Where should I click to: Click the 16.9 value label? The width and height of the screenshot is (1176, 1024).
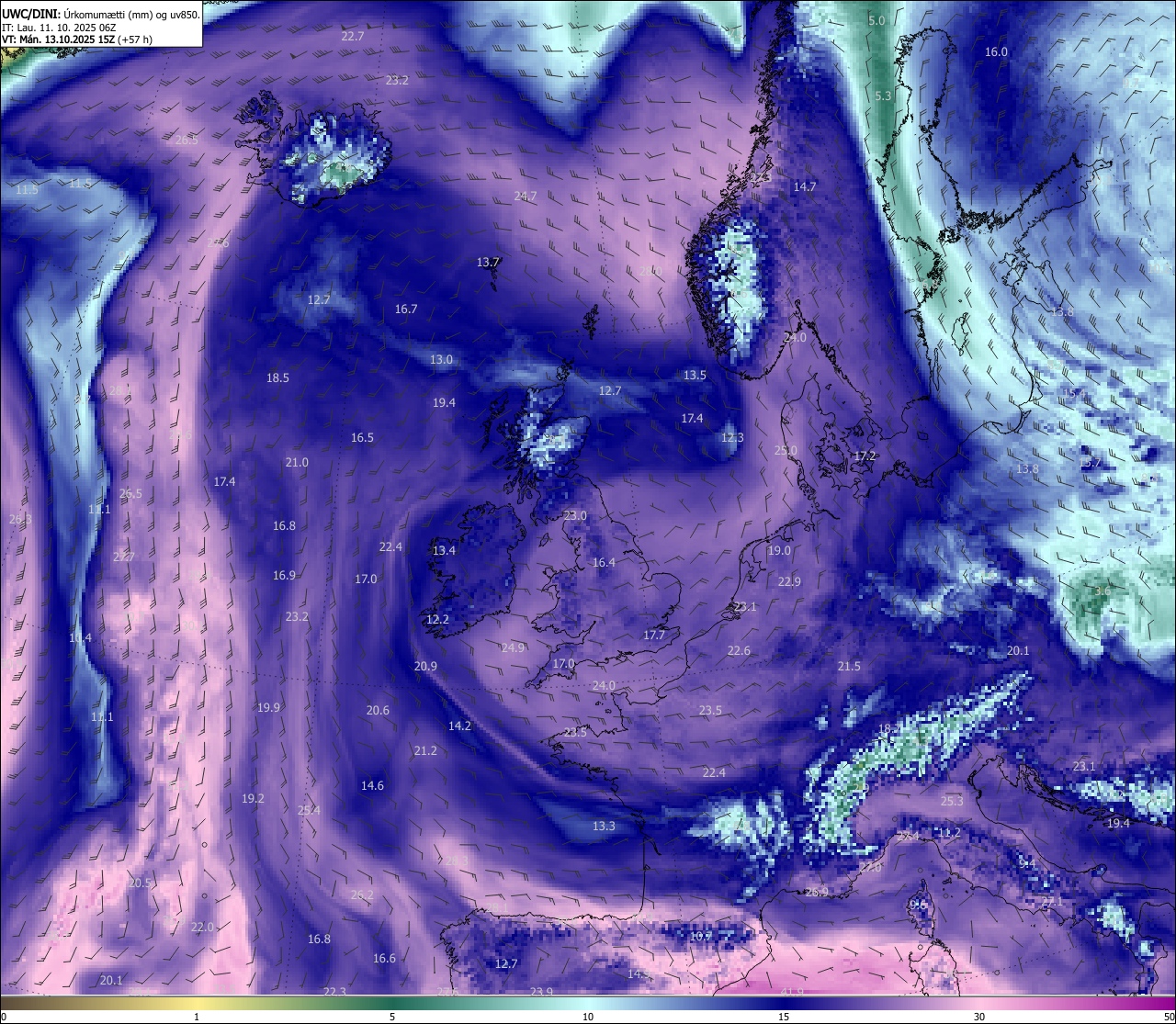[x=284, y=576]
